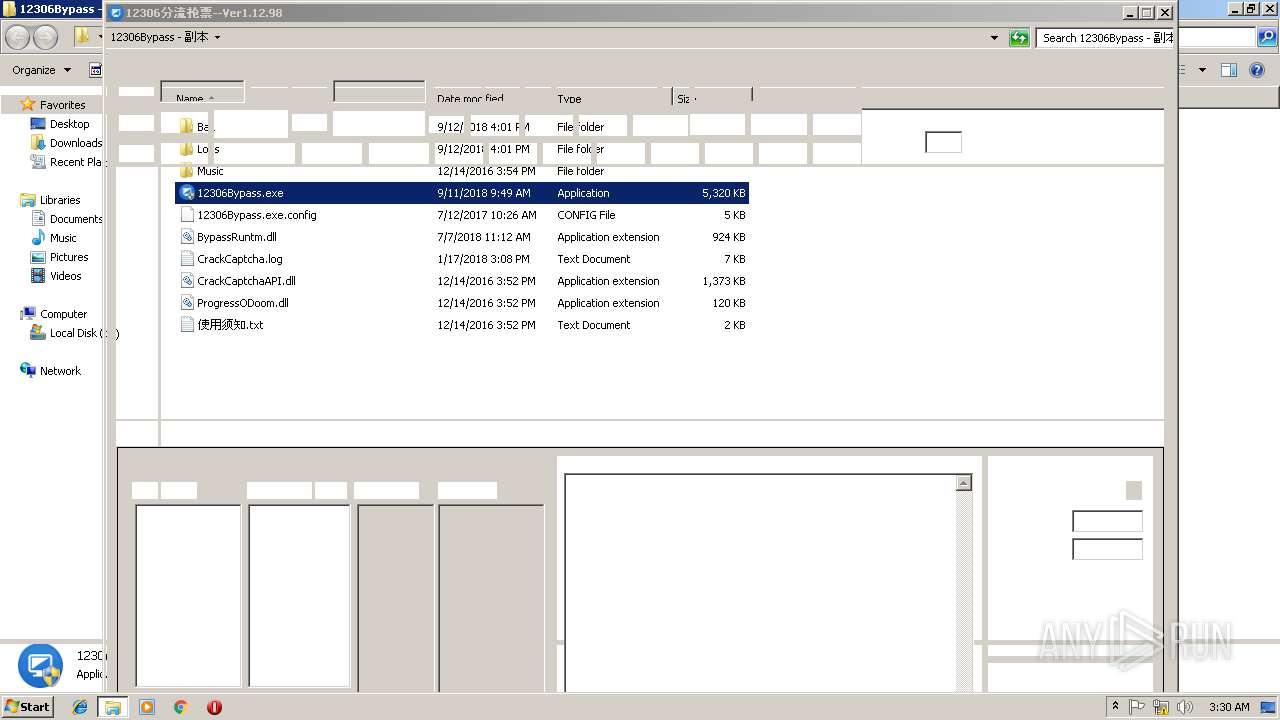Click the Windows Explorer taskbar icon
The height and width of the screenshot is (720, 1280).
click(x=113, y=707)
